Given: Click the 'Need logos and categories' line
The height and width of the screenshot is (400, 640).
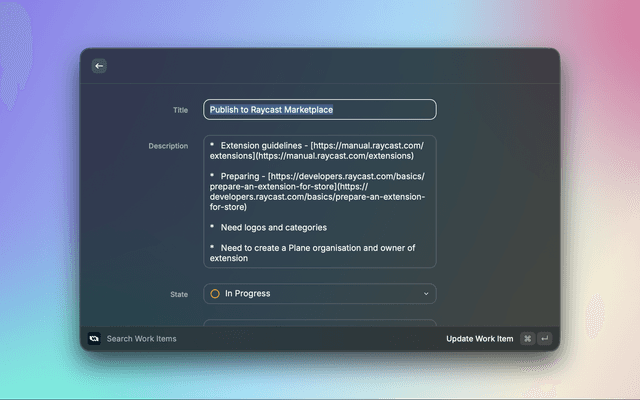Looking at the screenshot, I should tap(273, 227).
